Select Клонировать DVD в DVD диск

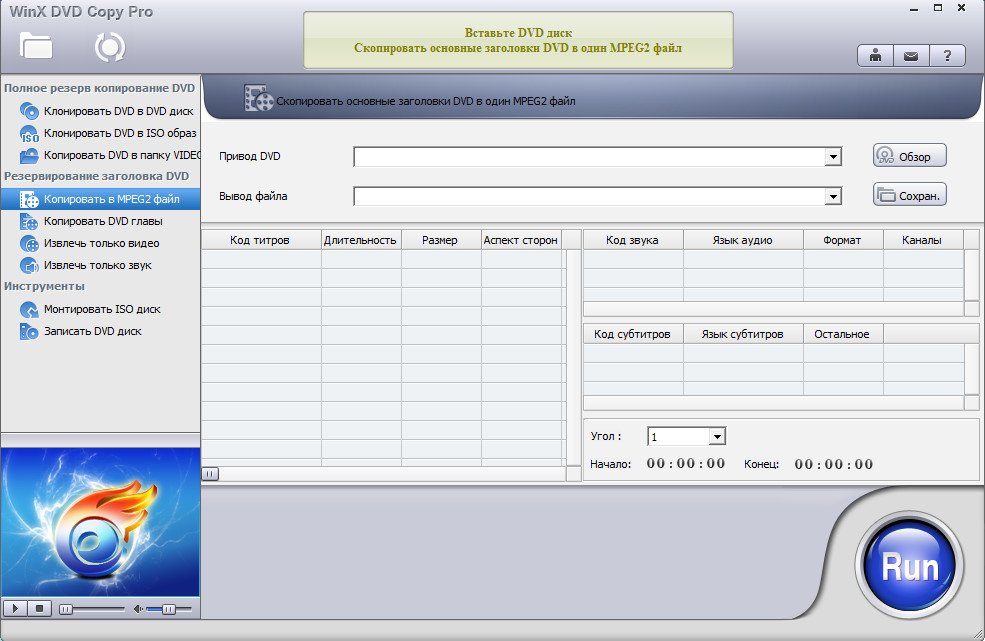point(118,111)
